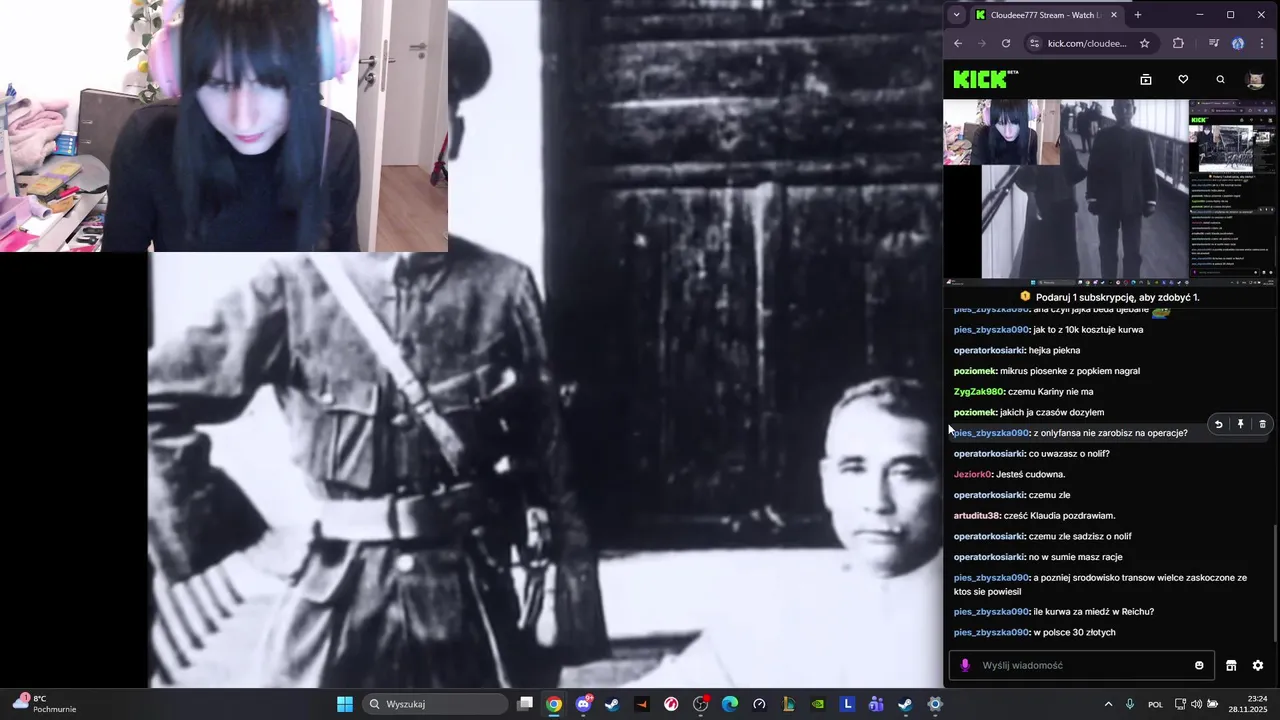Click the Podaruj 1 subskrypcję gift banner
This screenshot has width=1280, height=720.
click(x=1110, y=297)
